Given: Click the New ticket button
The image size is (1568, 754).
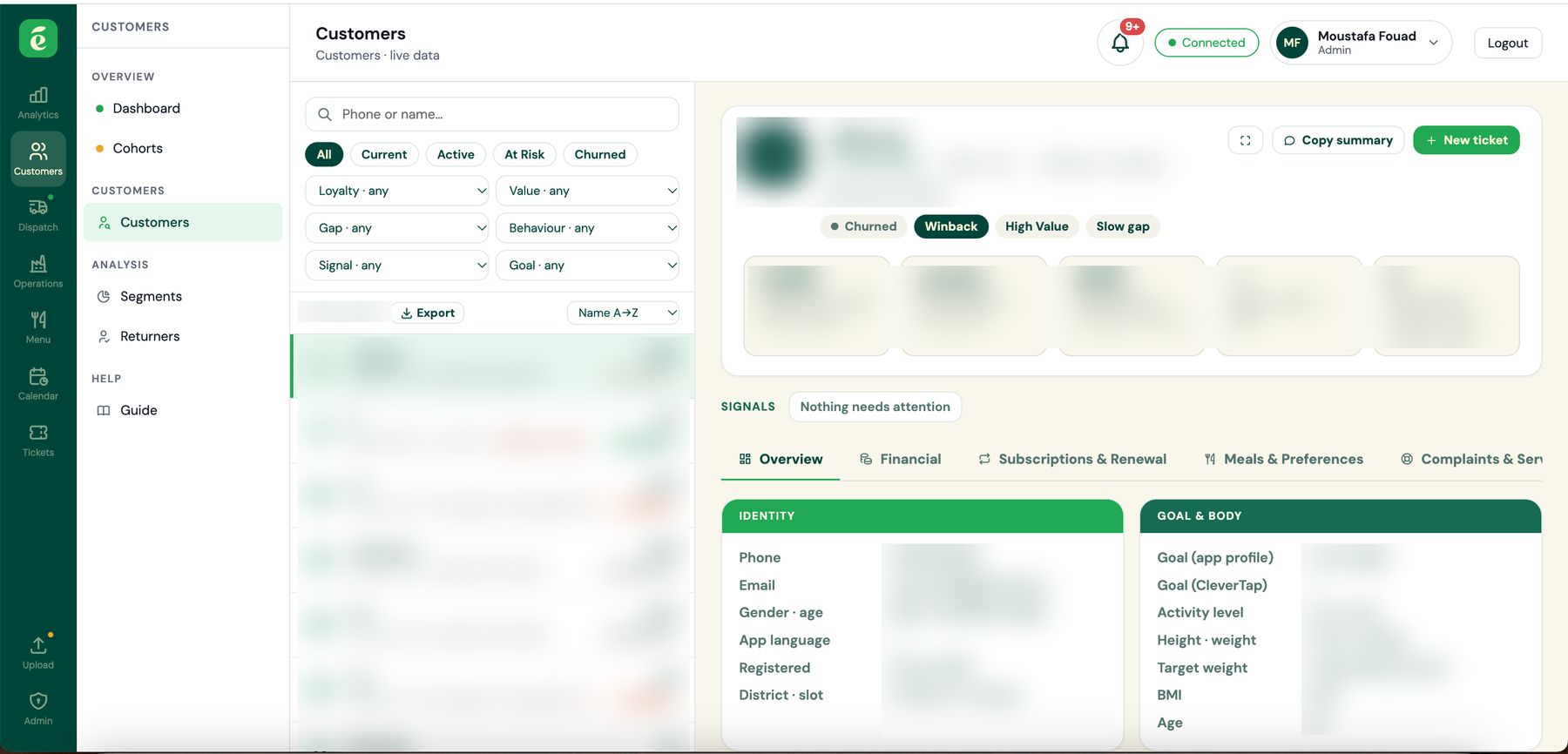Looking at the screenshot, I should point(1466,140).
